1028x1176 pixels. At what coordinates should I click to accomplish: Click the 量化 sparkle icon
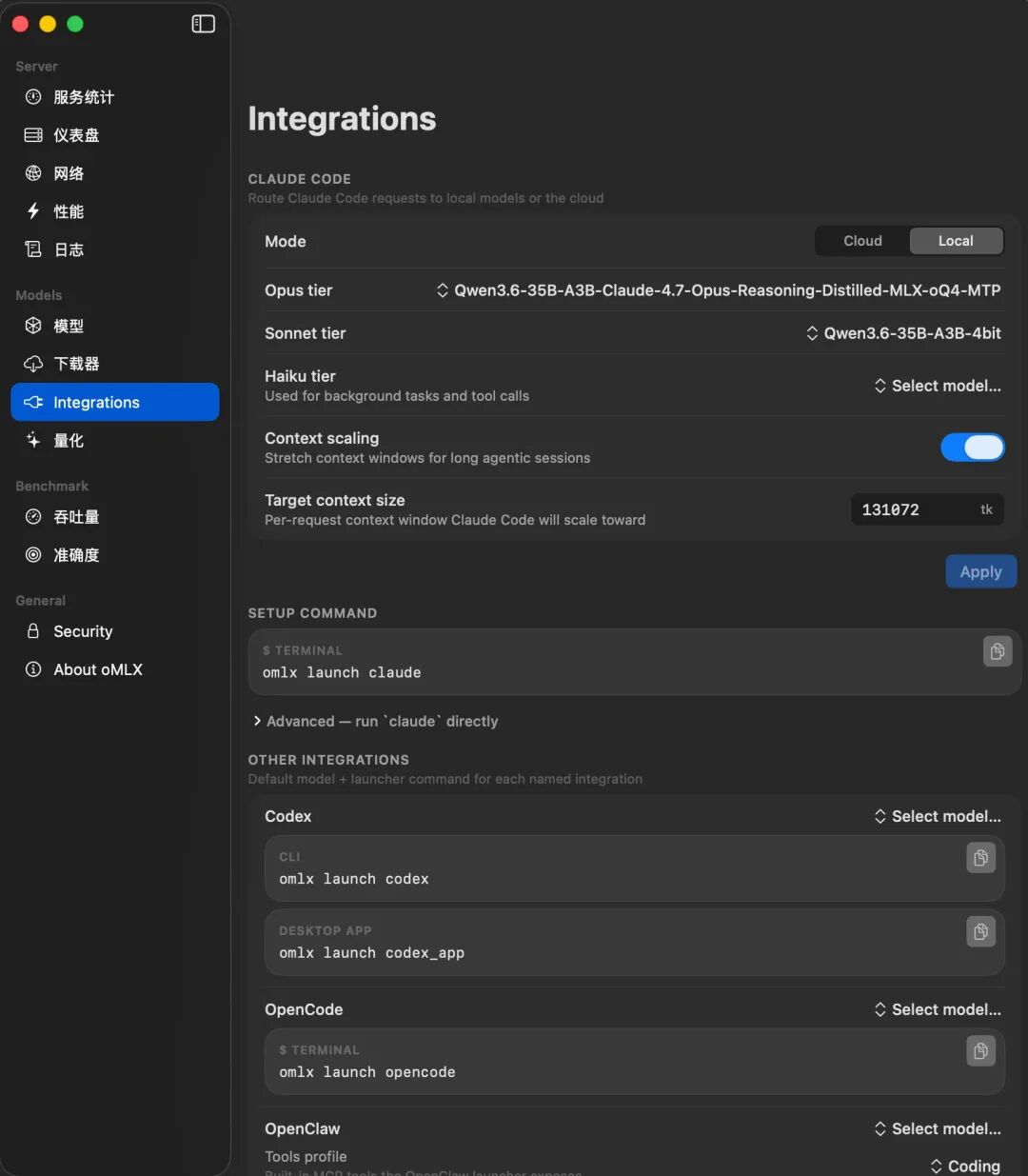click(33, 440)
